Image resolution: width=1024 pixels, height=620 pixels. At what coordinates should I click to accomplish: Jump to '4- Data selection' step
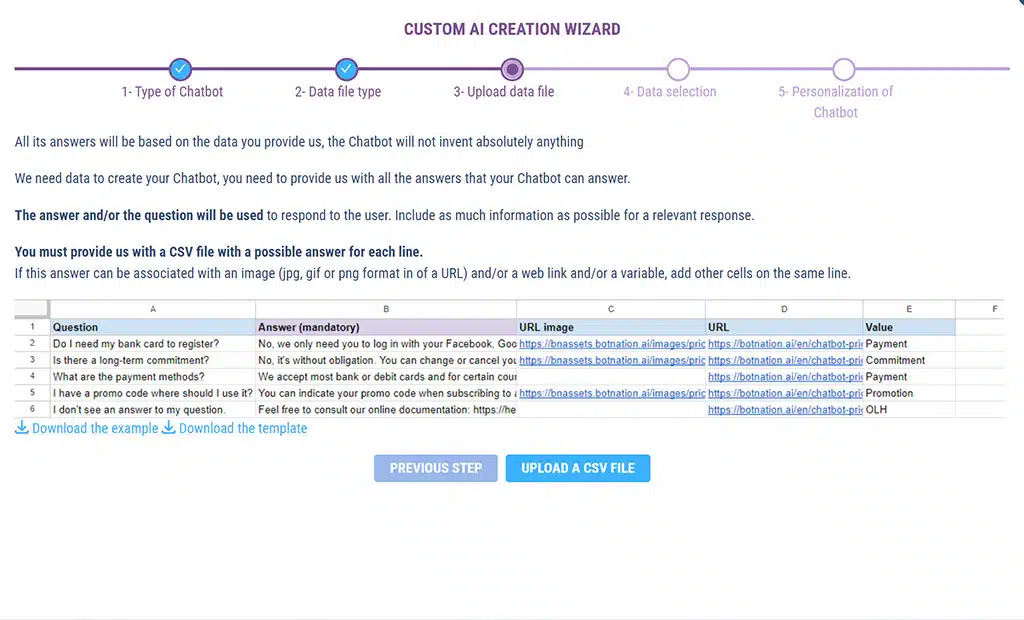(670, 92)
